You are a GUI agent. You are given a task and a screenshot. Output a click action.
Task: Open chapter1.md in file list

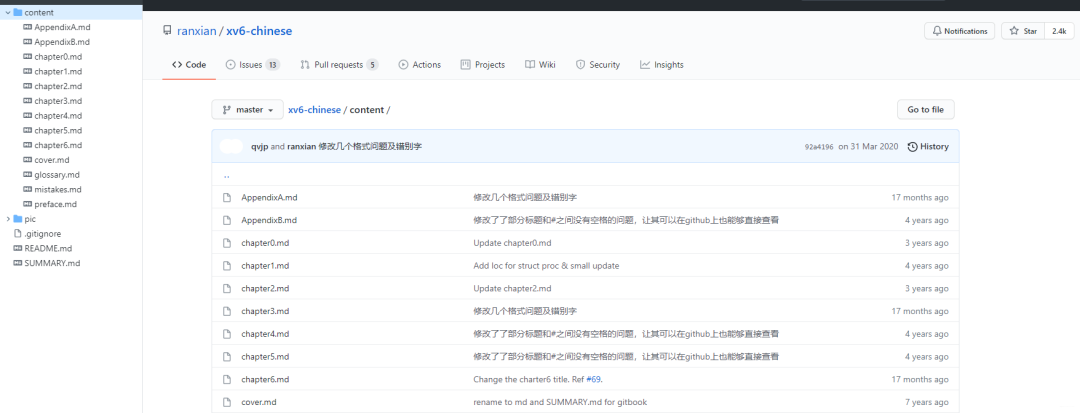(x=265, y=266)
